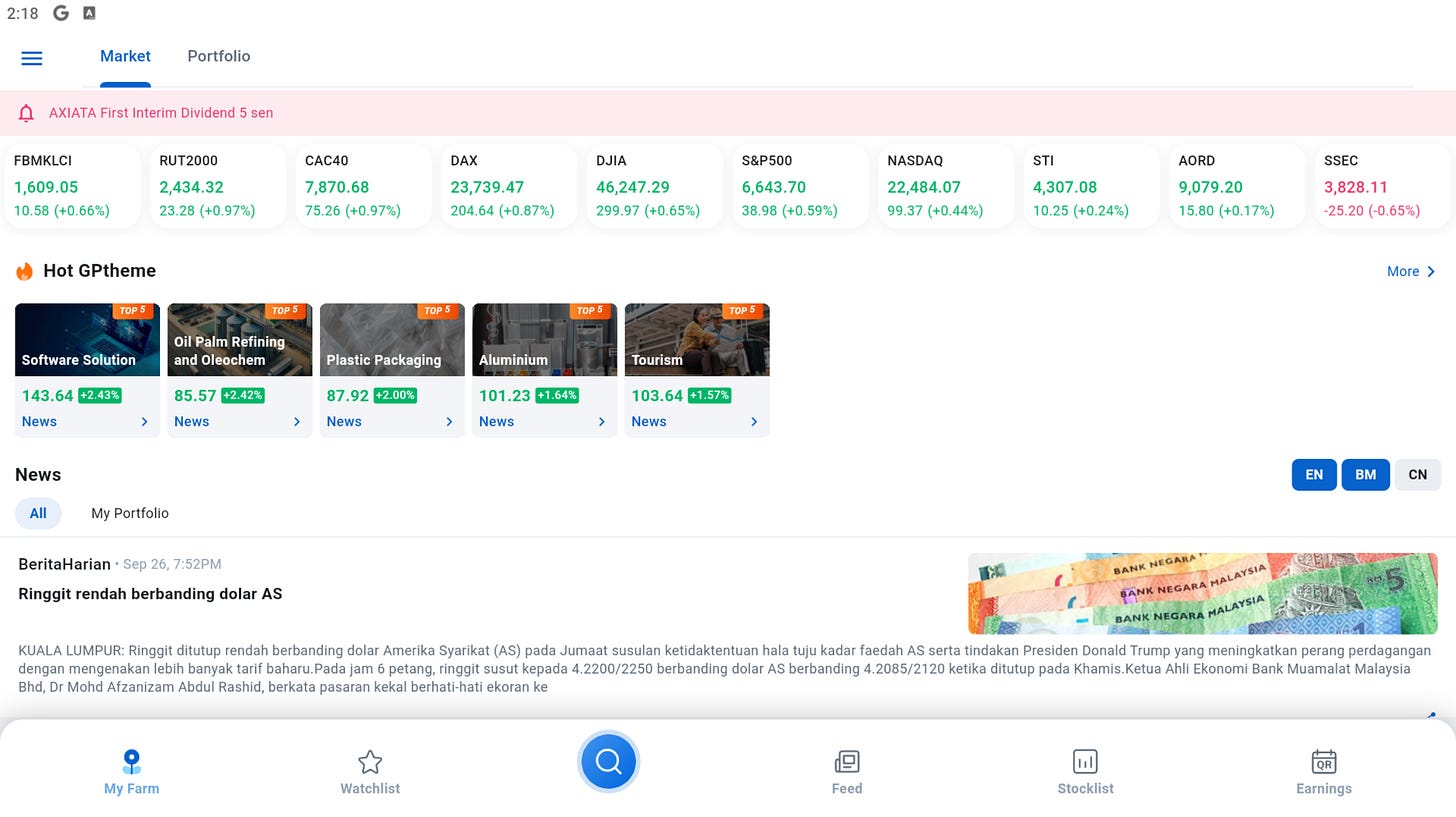Read the KUALA LUMPUR article summary

coord(724,669)
